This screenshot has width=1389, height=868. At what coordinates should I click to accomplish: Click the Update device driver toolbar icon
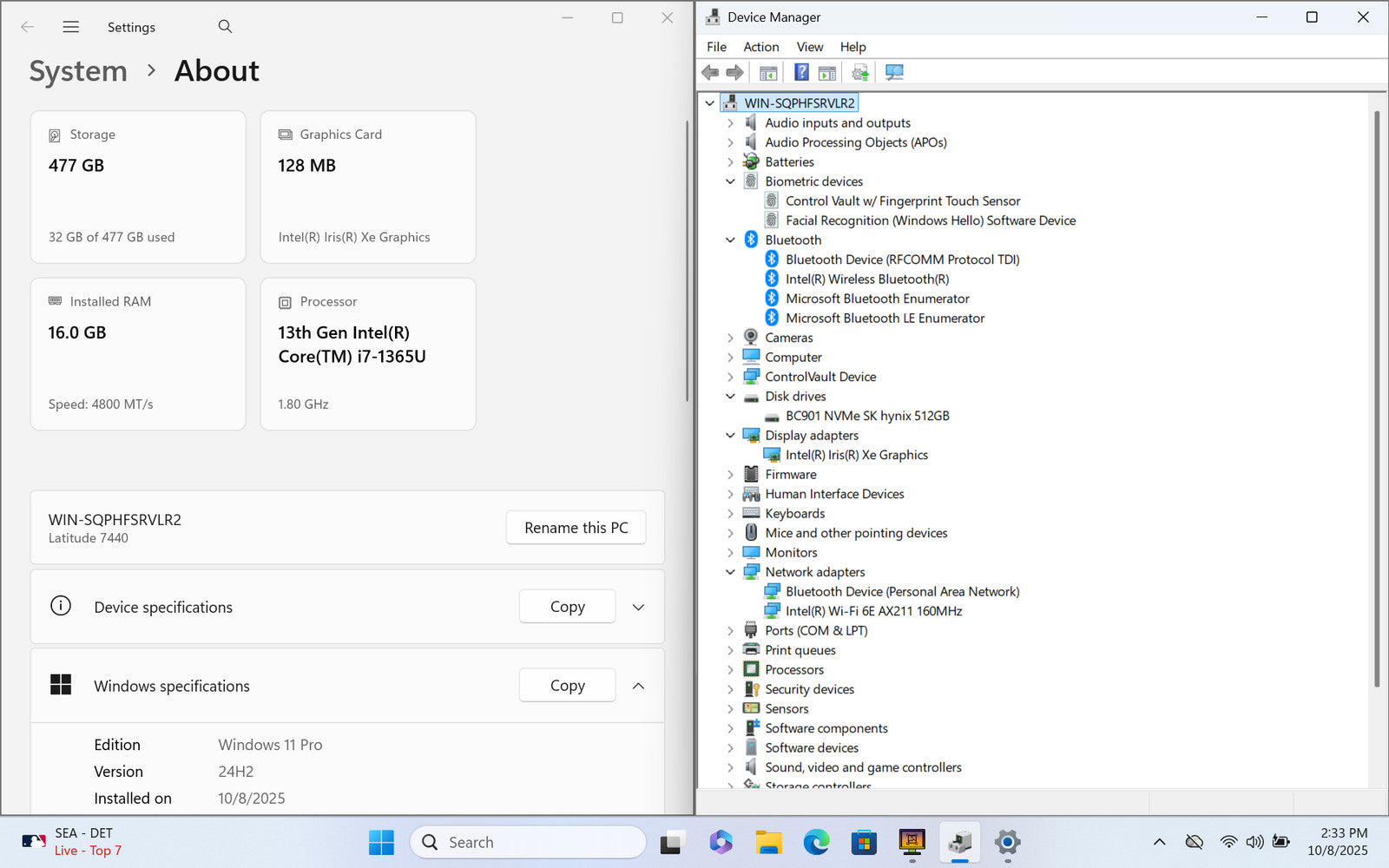tap(859, 72)
